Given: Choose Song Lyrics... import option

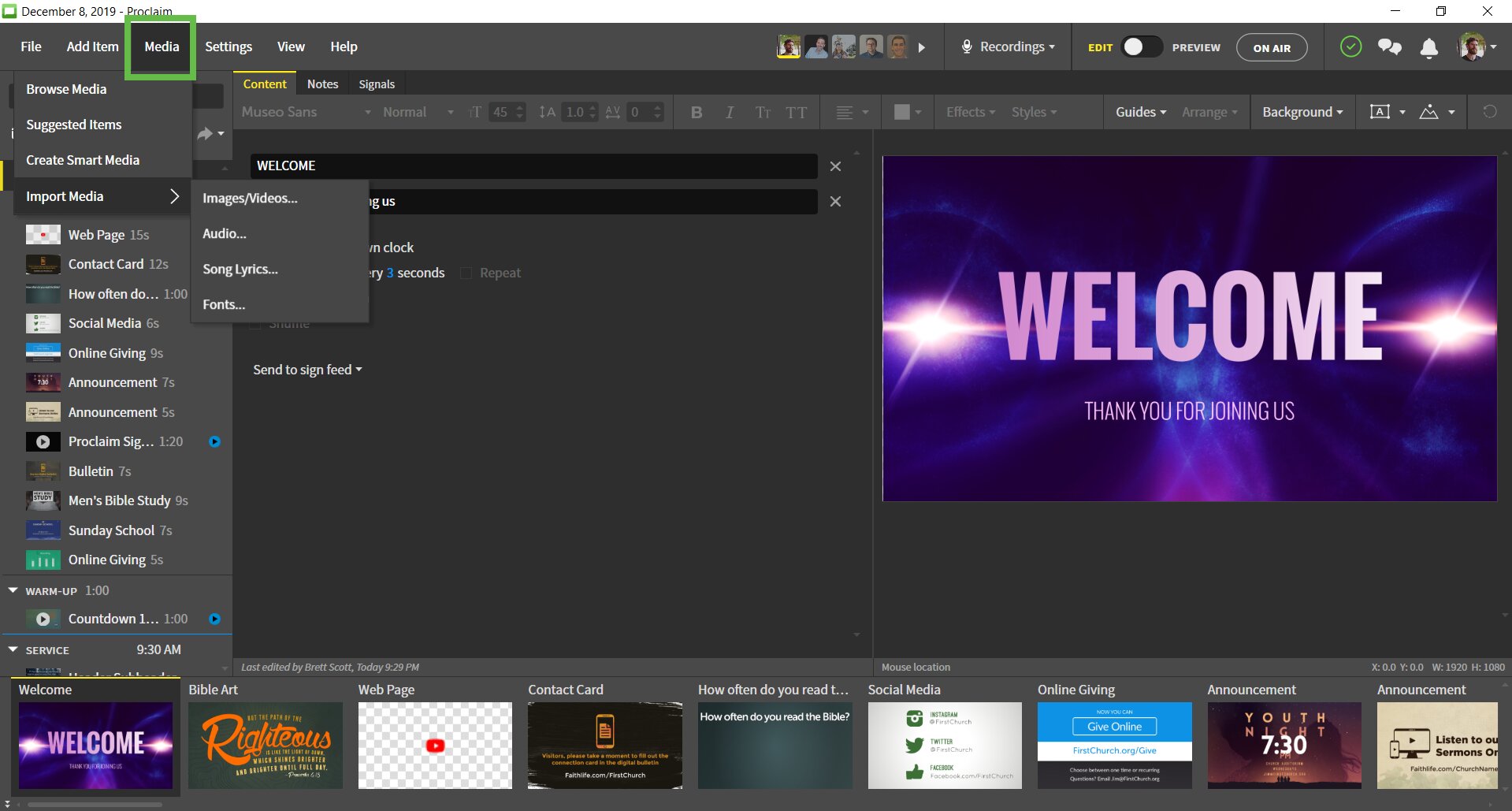Looking at the screenshot, I should point(280,269).
